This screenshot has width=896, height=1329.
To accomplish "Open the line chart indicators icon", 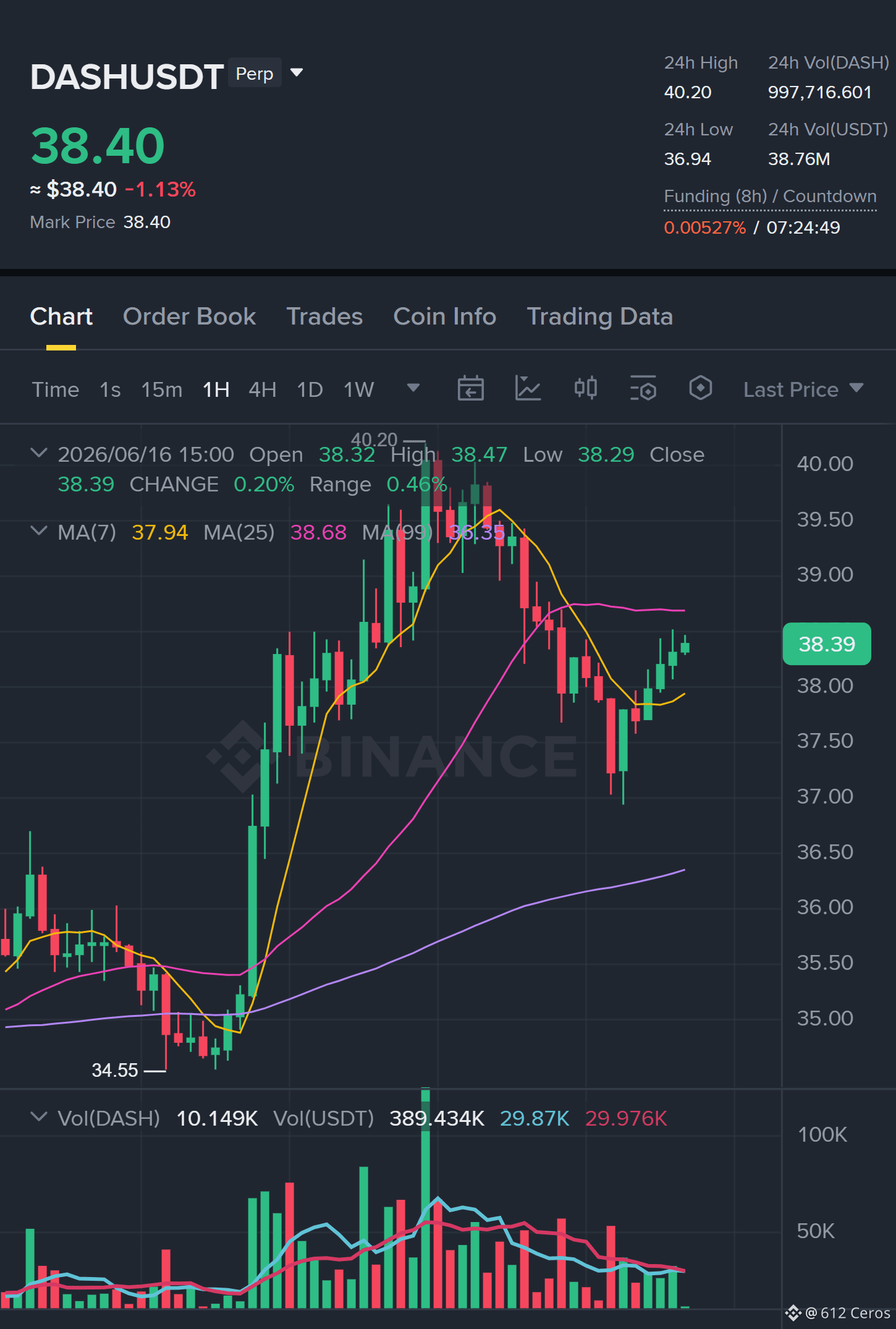I will (x=528, y=389).
